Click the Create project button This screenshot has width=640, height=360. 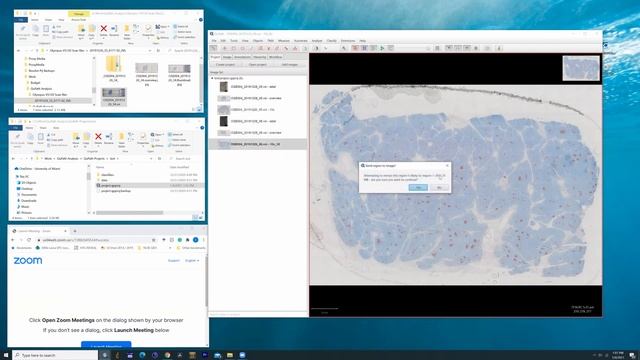pos(225,64)
